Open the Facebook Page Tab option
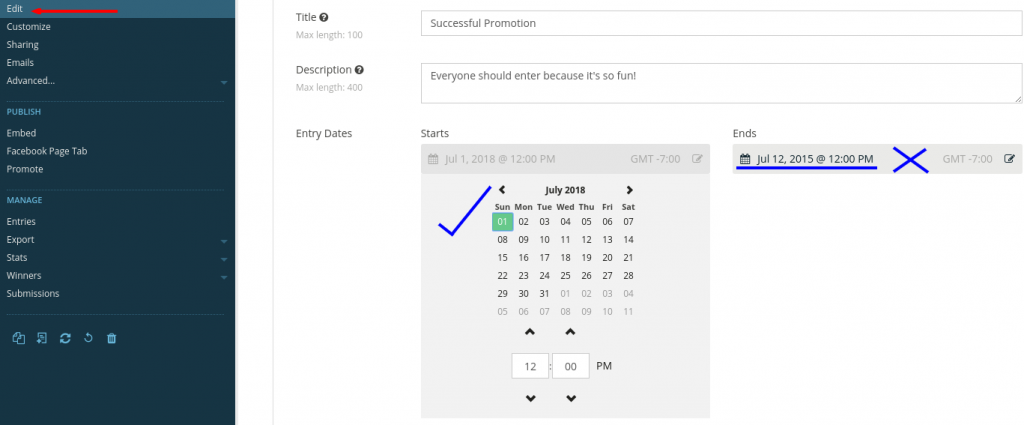 [47, 151]
